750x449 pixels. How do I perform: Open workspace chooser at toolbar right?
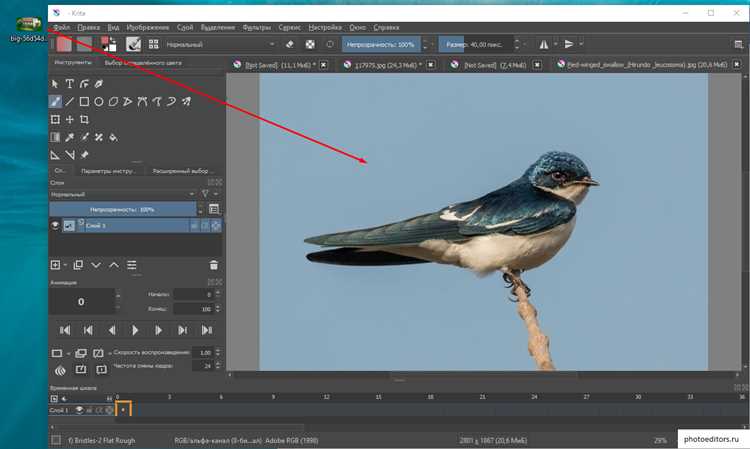[739, 44]
